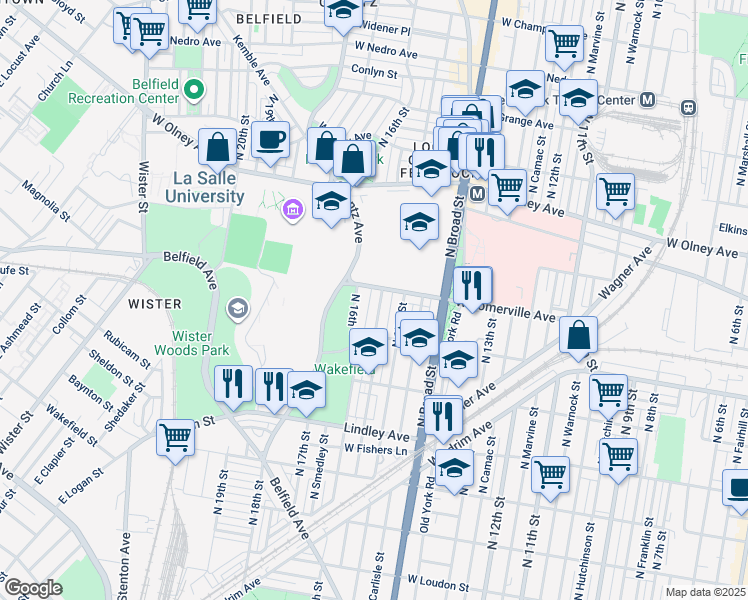Open graduation cap marker east of N Broad near N 13th St
The width and height of the screenshot is (748, 600).
458,363
